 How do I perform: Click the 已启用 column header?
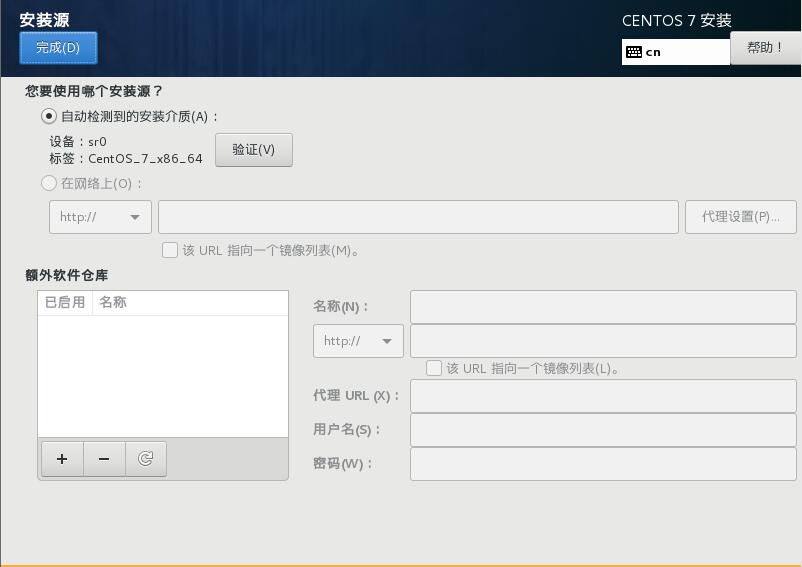point(65,303)
